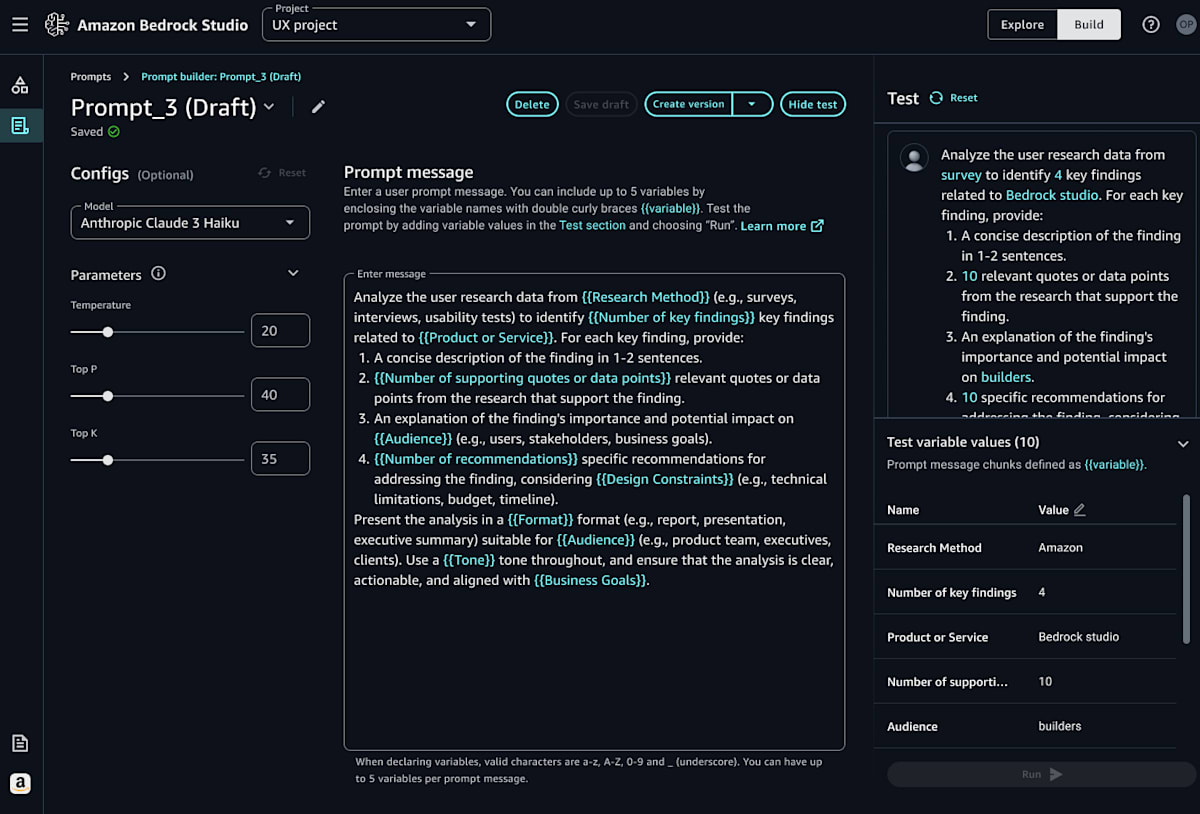Screen dimensions: 1200x814
Task: Collapse Test variable values section
Action: [x=1183, y=443]
